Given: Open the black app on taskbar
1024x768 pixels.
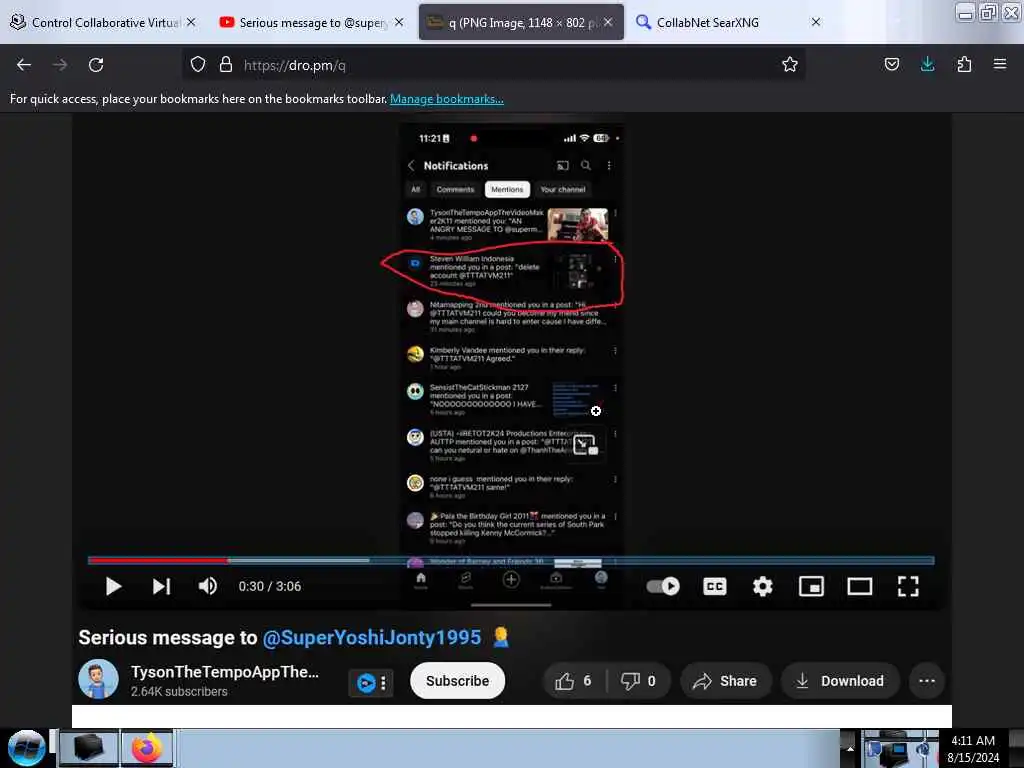Looking at the screenshot, I should (88, 748).
